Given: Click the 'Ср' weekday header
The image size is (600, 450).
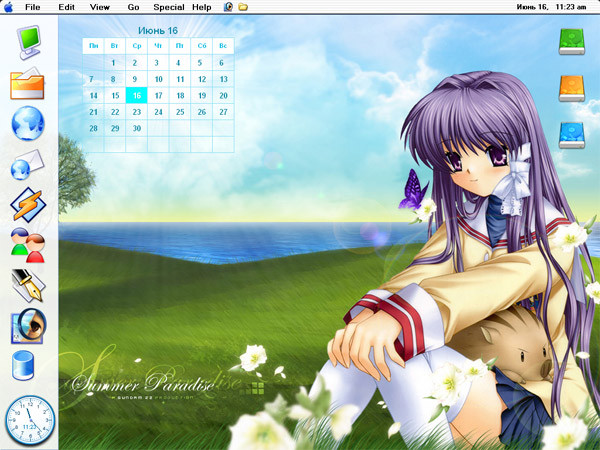Looking at the screenshot, I should [137, 46].
